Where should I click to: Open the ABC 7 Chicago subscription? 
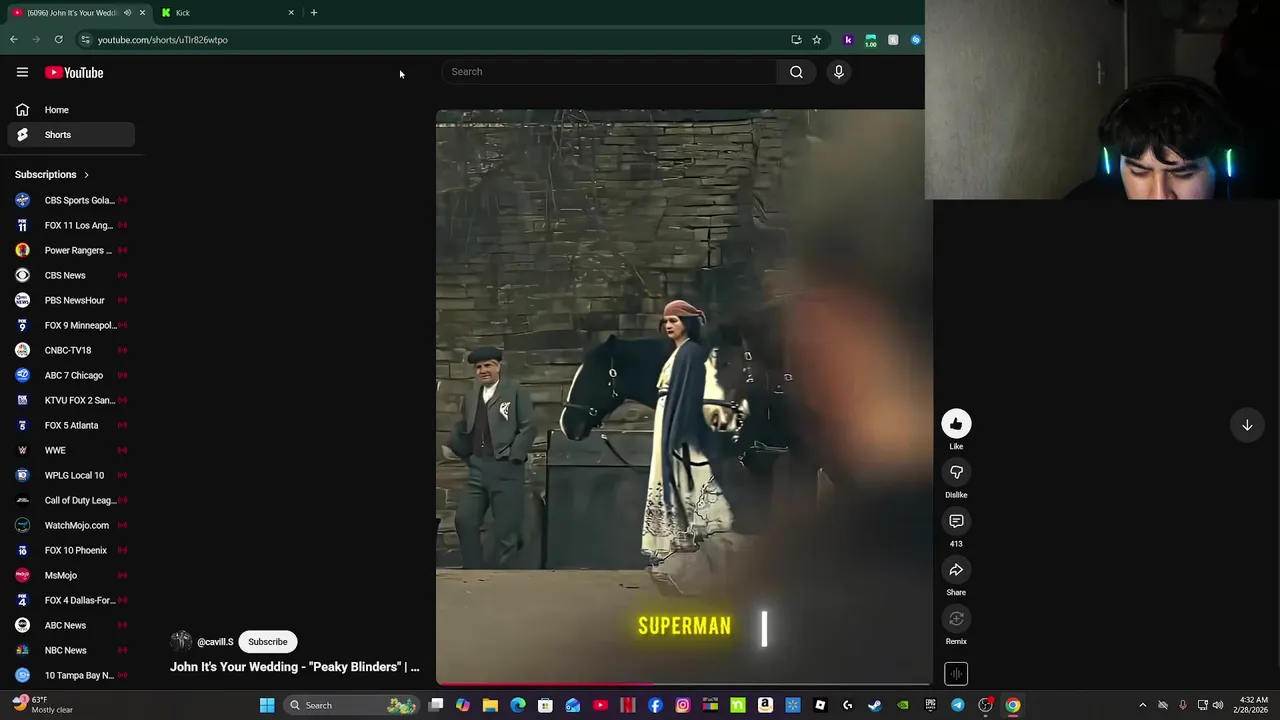[x=71, y=375]
